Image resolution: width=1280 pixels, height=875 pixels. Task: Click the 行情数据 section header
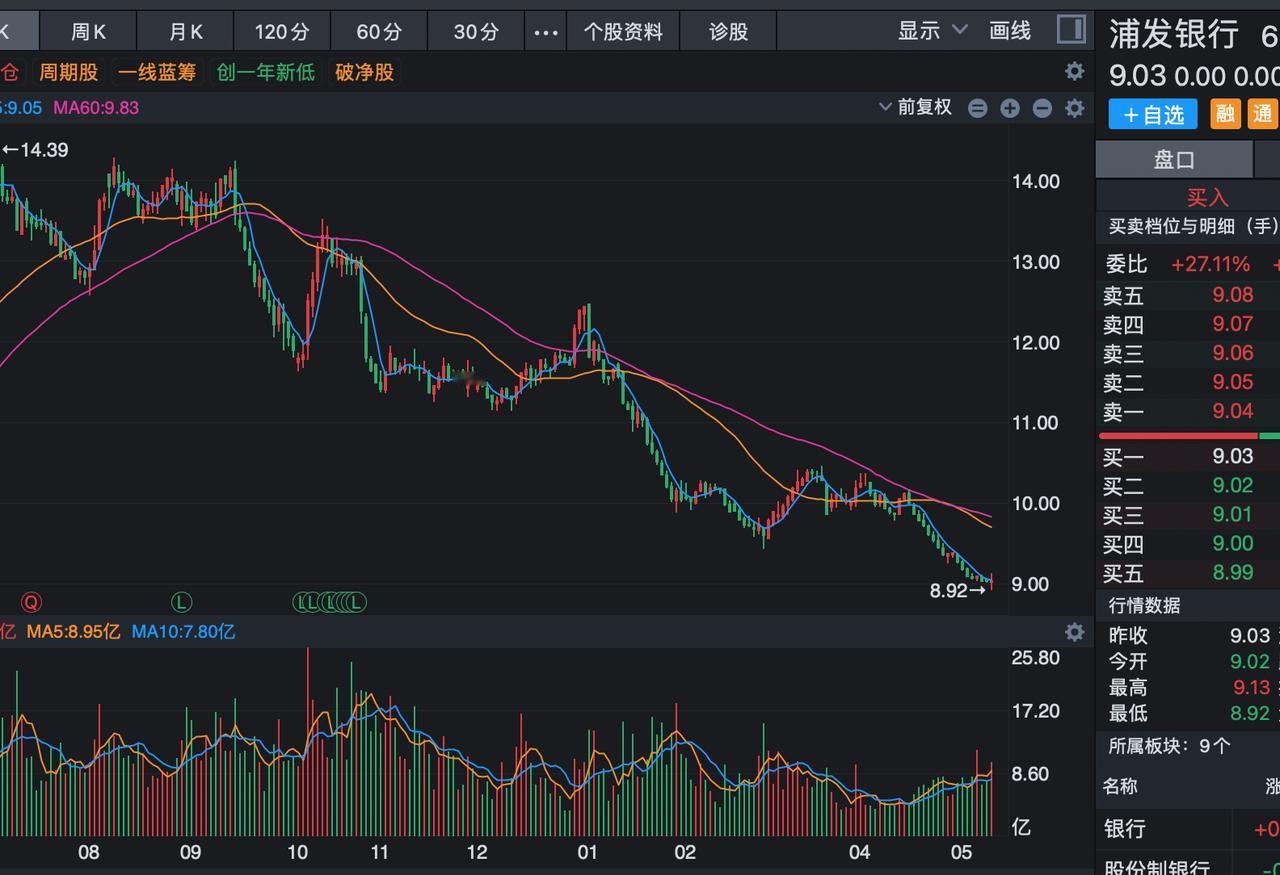(x=1144, y=605)
